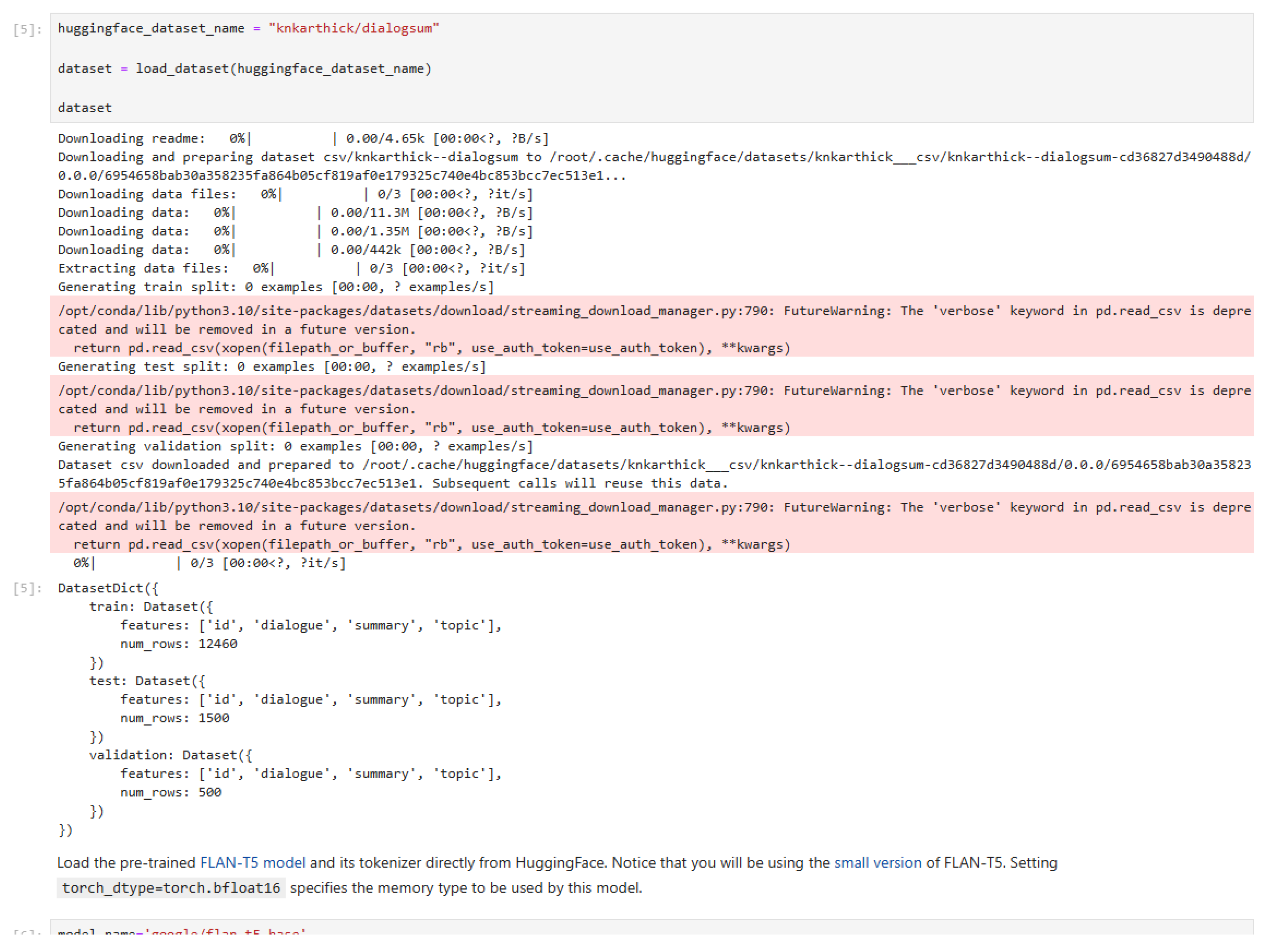Image resolution: width=1266 pixels, height=952 pixels.
Task: Click the Downloading data files progress line
Action: 295,194
